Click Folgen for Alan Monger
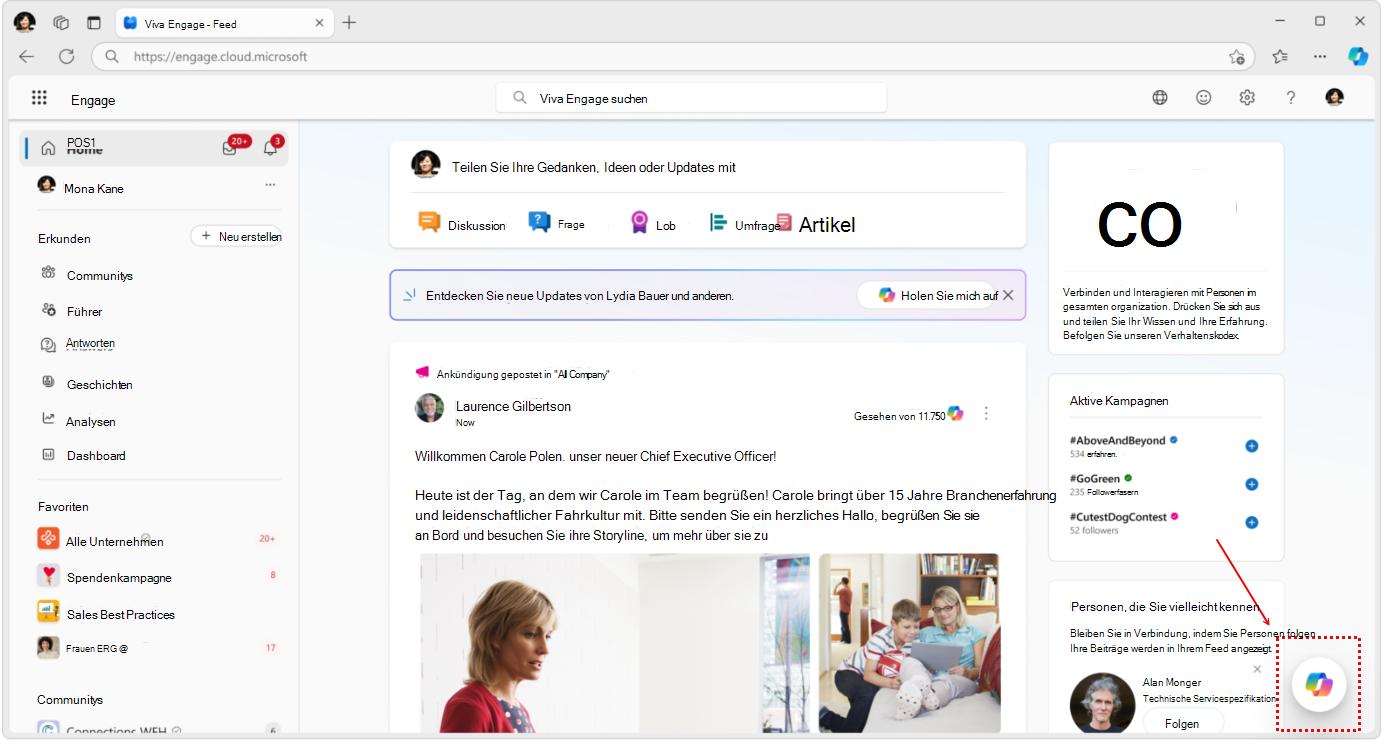 pos(1182,723)
